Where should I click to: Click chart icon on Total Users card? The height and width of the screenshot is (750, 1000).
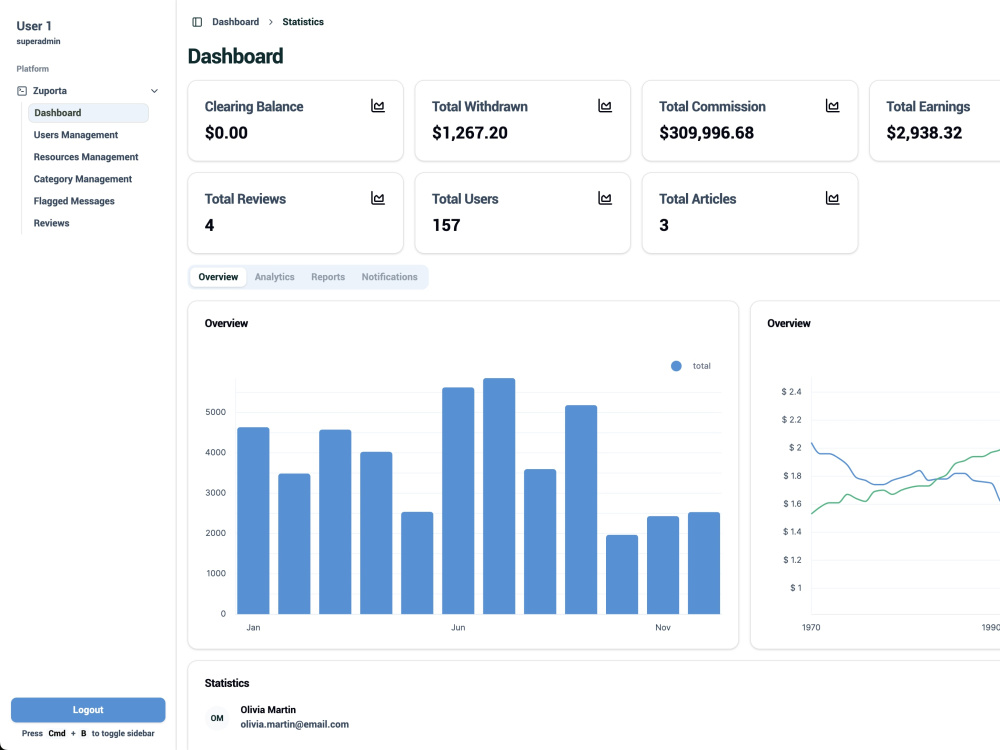tap(605, 198)
